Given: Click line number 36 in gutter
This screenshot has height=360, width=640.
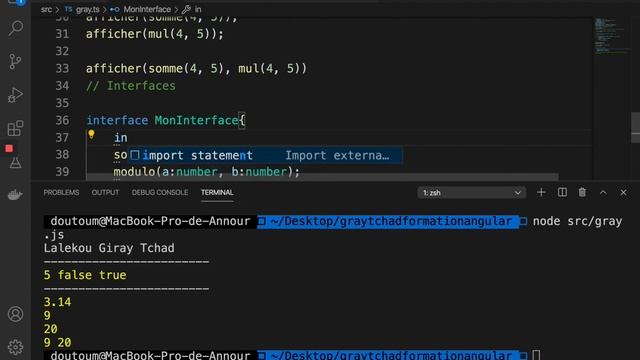Looking at the screenshot, I should [62, 120].
